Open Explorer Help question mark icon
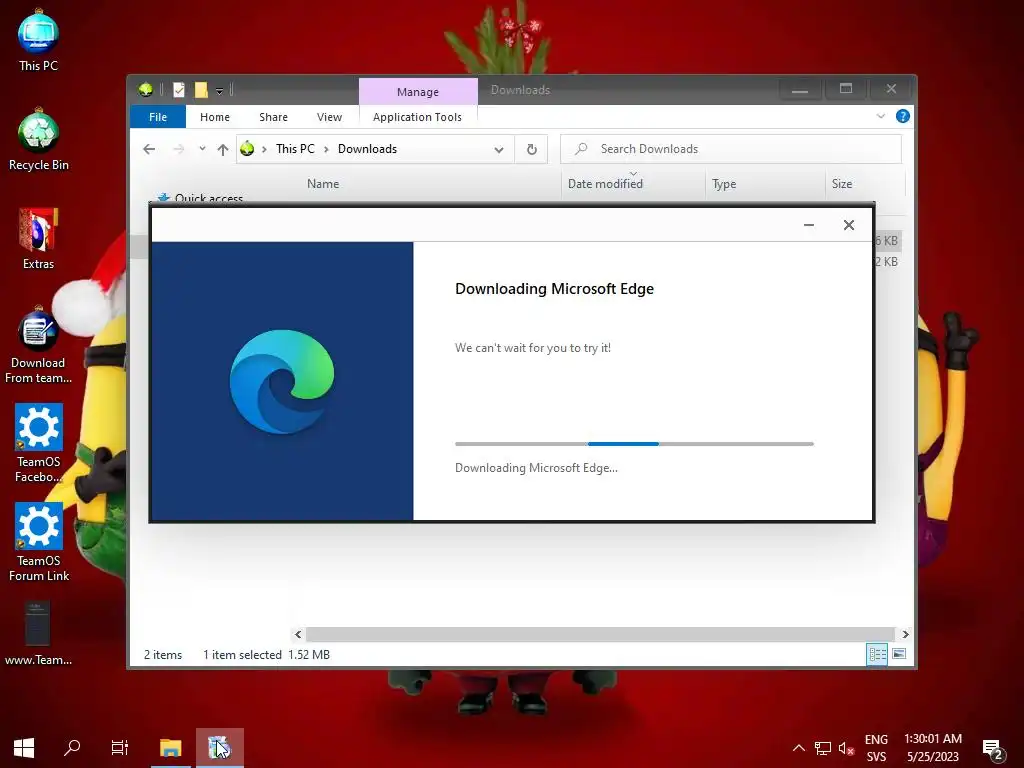The width and height of the screenshot is (1024, 768). (x=903, y=116)
